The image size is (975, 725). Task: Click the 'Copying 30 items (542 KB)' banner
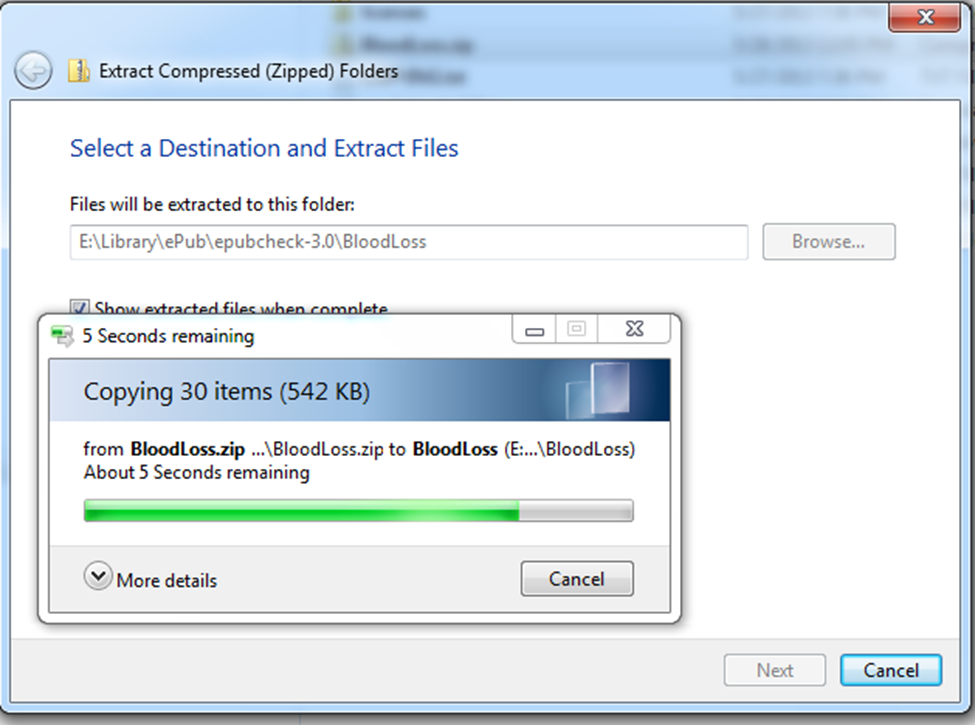tap(359, 390)
